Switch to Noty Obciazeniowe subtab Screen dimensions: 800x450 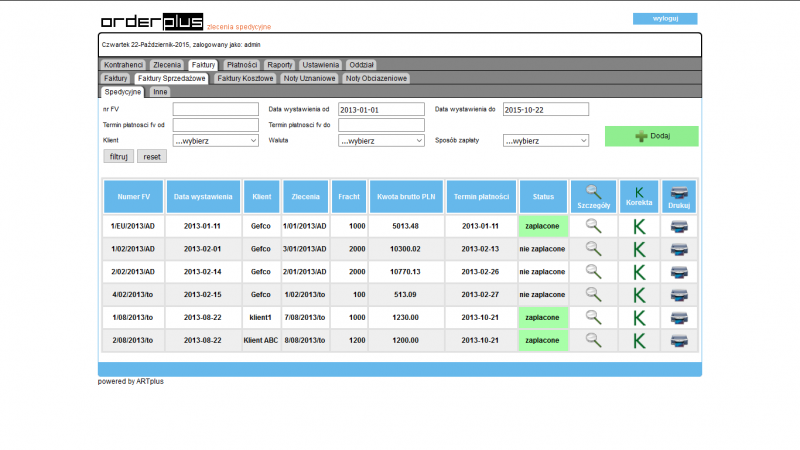(x=376, y=79)
